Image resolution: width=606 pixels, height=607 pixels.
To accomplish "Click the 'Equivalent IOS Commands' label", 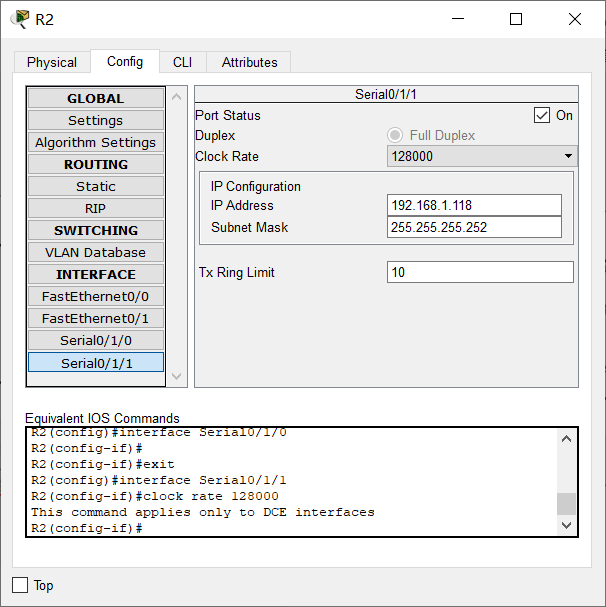I will click(x=102, y=418).
